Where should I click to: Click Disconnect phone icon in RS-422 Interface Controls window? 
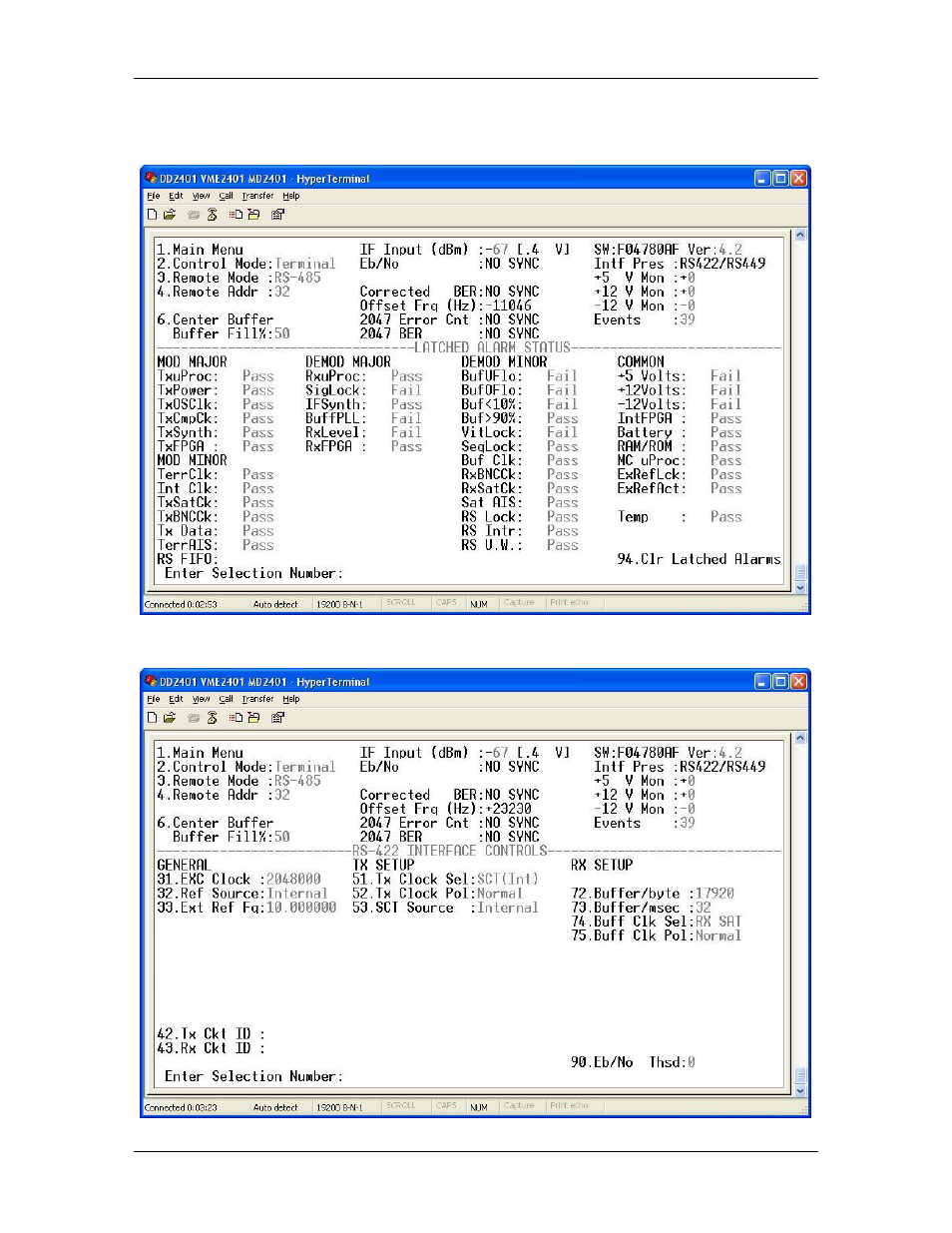point(212,717)
